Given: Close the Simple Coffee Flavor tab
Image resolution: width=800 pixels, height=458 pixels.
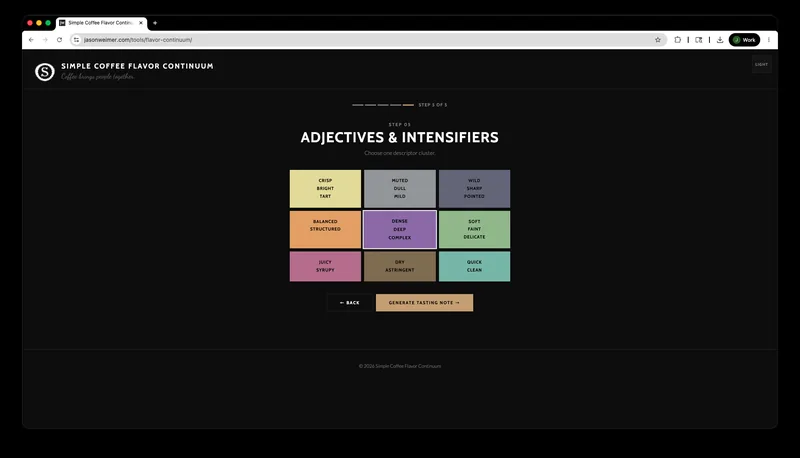Looking at the screenshot, I should click(x=141, y=23).
